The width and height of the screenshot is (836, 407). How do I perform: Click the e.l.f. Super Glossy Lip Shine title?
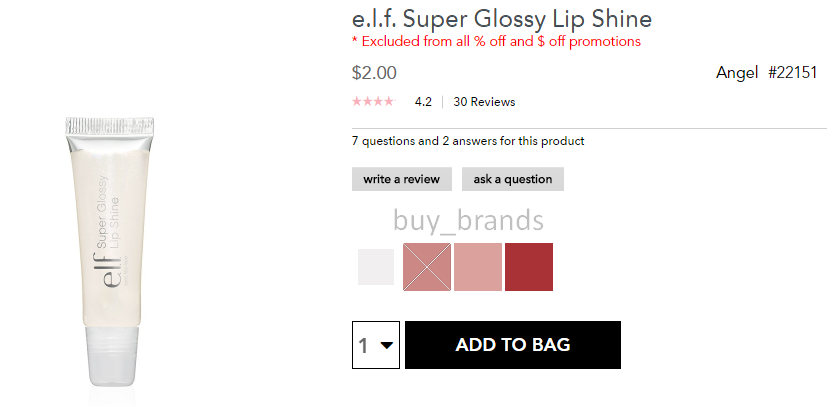tap(502, 19)
